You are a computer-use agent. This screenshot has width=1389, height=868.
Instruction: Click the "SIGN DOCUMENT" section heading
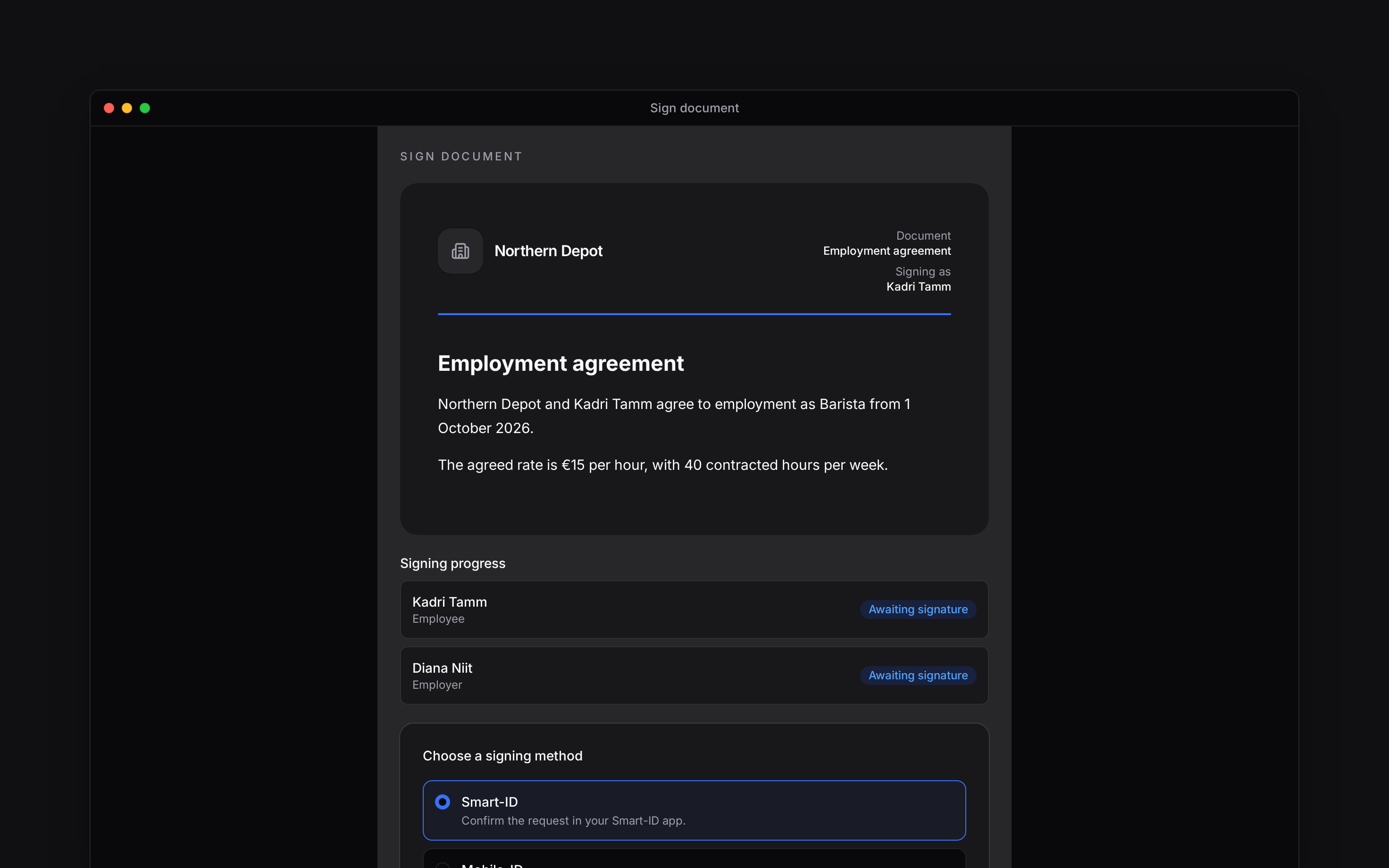coord(461,156)
